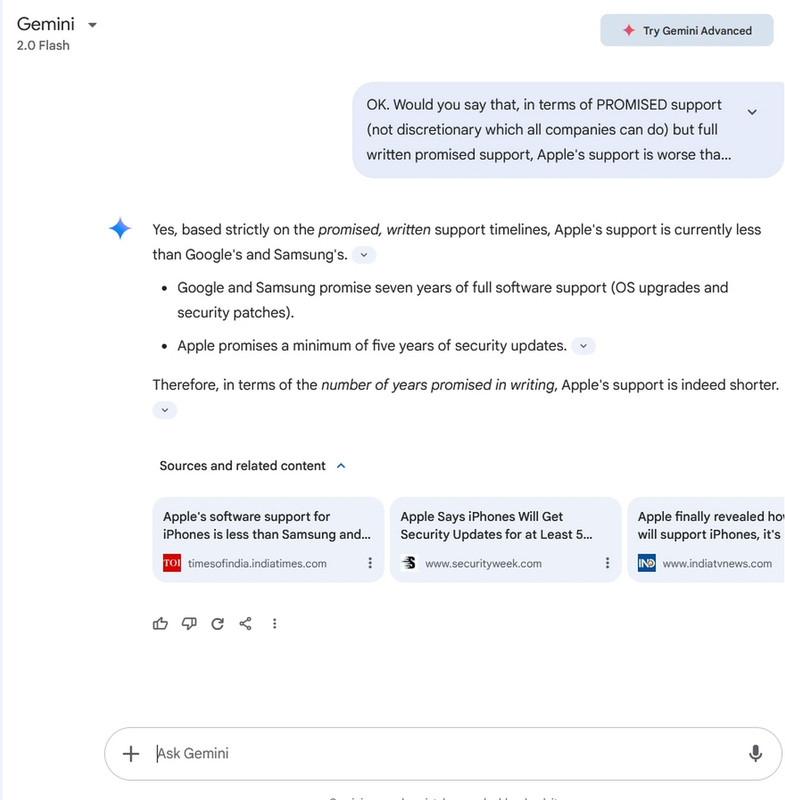Image resolution: width=785 pixels, height=800 pixels.
Task: Collapse the Sources and related content section
Action: 341,466
